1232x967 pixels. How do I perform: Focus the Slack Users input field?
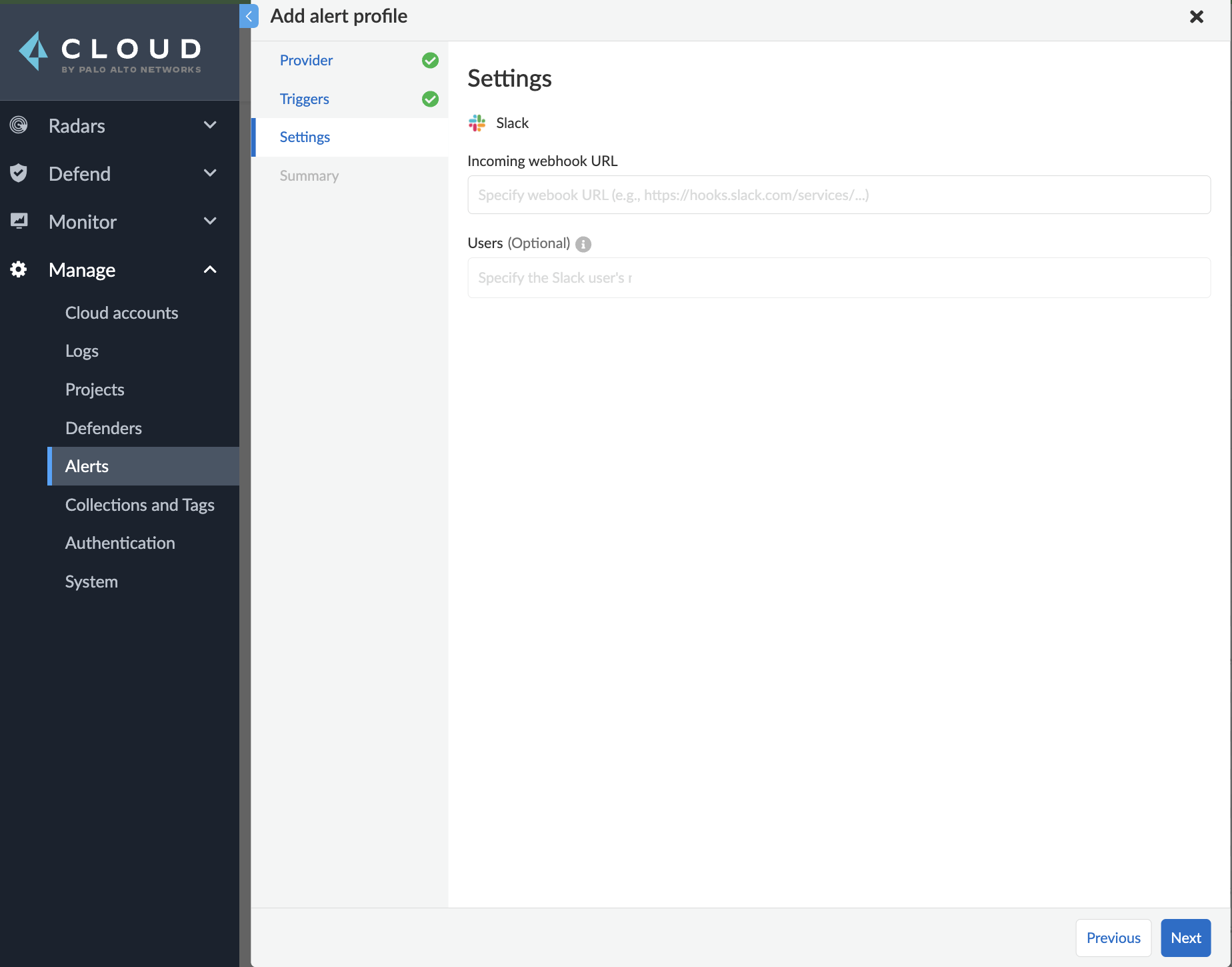[839, 277]
